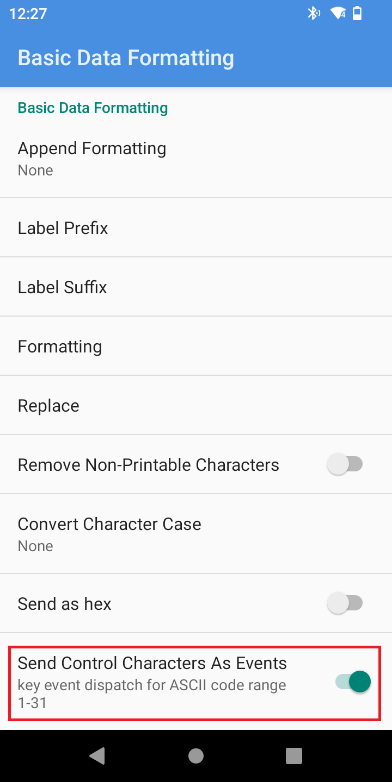Tap the Wi-Fi signal status icon
The height and width of the screenshot is (782, 392).
(338, 13)
